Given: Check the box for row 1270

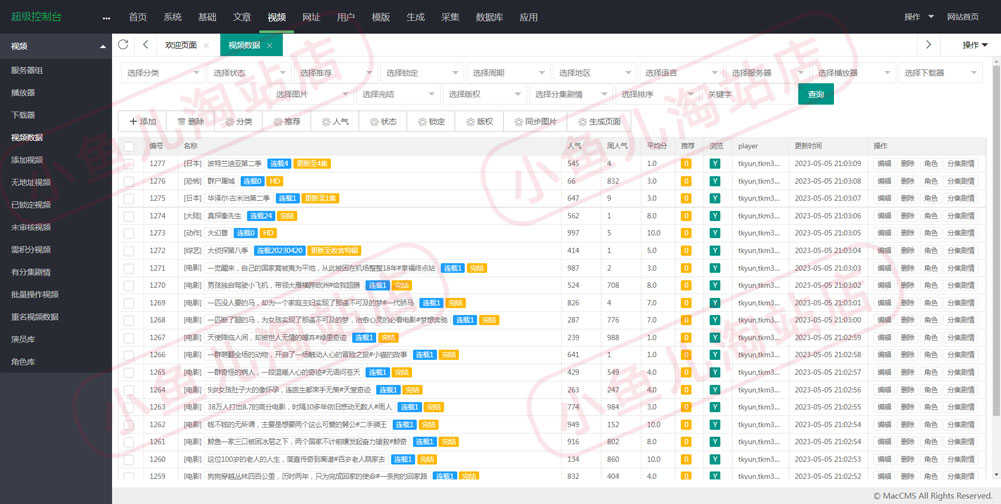Looking at the screenshot, I should point(129,285).
